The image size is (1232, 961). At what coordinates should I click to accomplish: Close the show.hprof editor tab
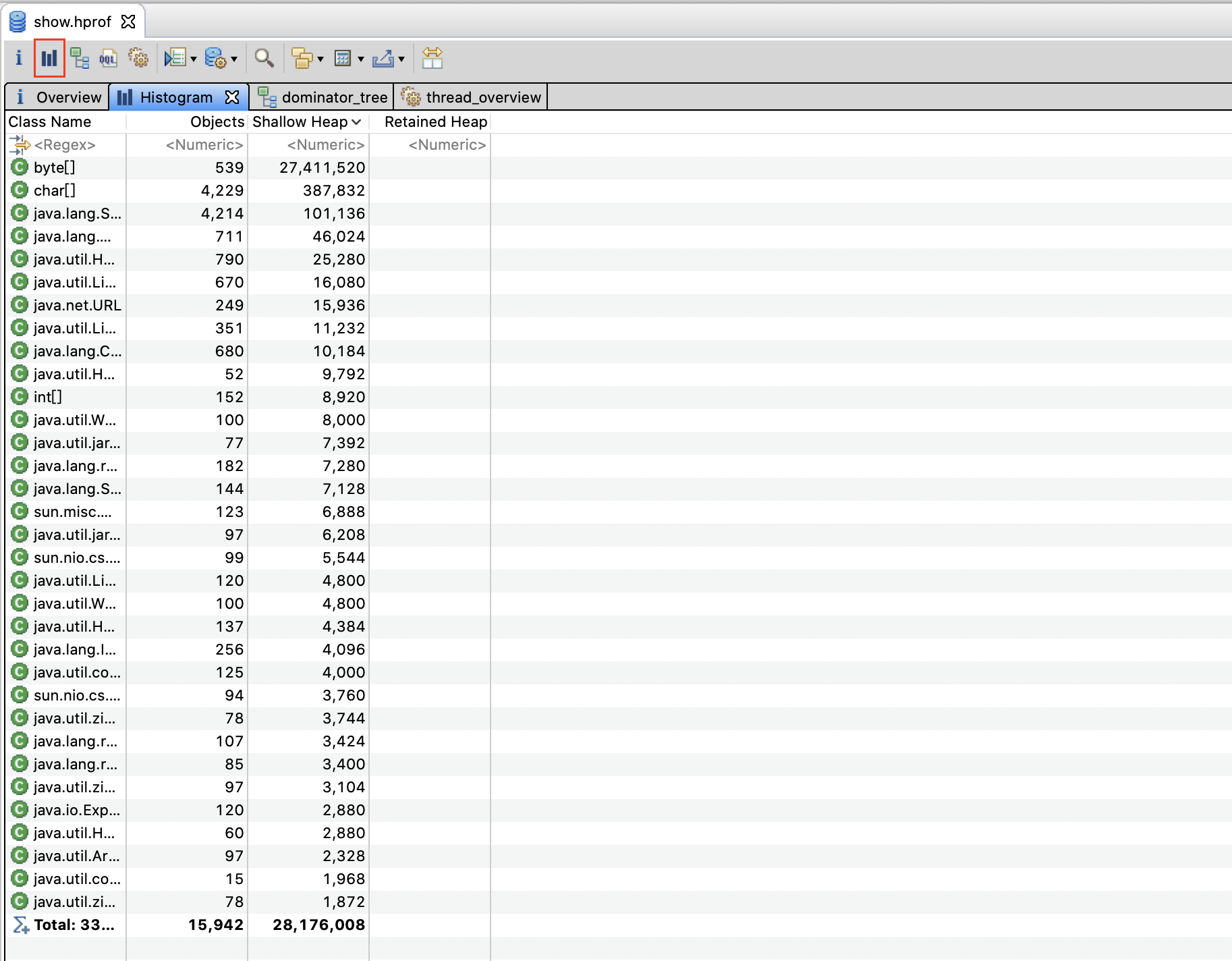coord(128,22)
